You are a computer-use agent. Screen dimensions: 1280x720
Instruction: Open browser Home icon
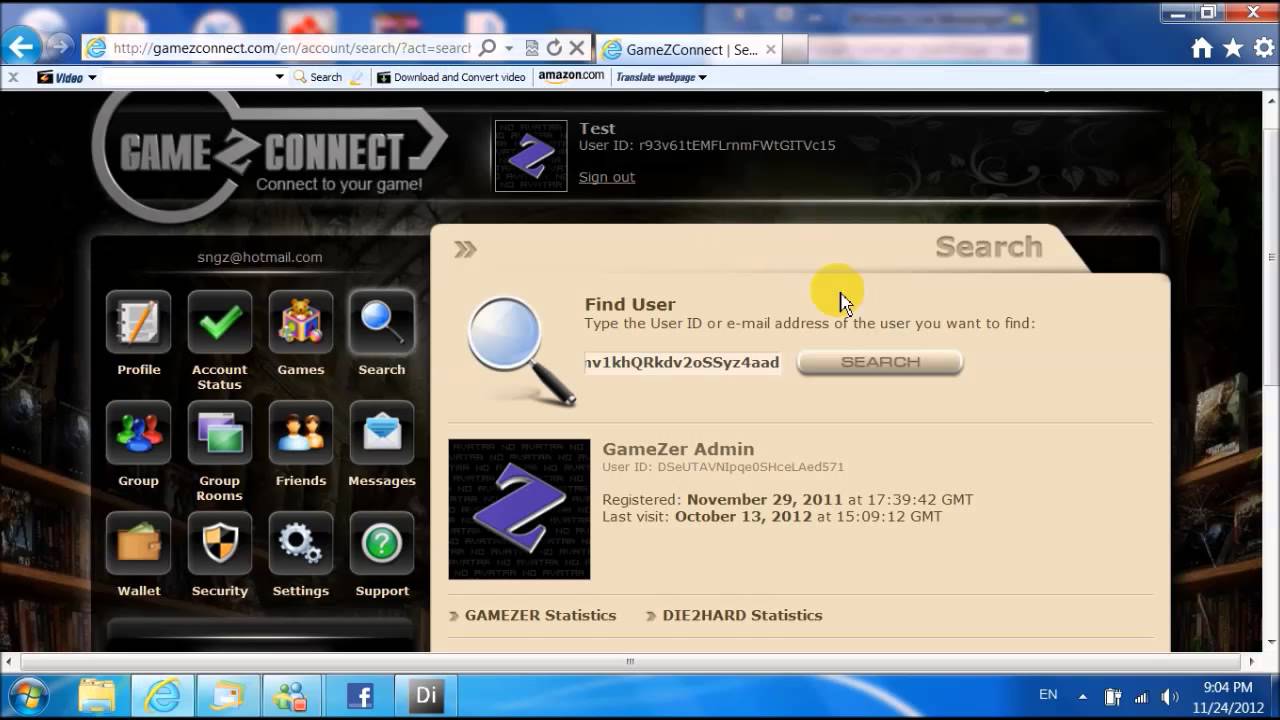(1202, 48)
